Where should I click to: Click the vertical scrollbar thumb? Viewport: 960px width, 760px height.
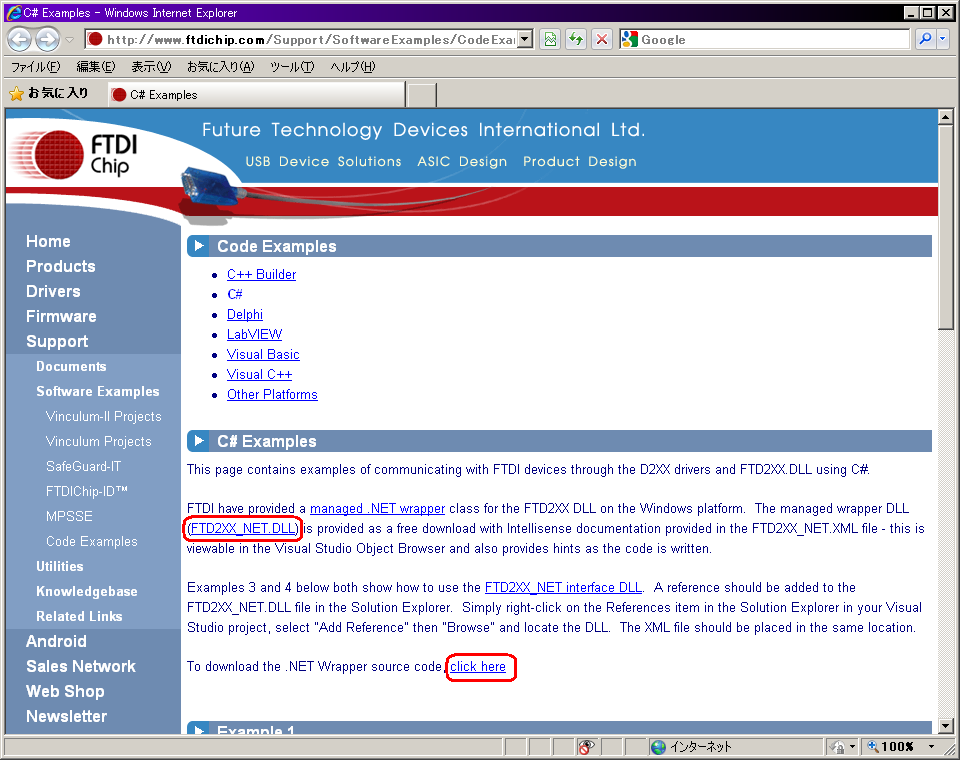point(945,227)
